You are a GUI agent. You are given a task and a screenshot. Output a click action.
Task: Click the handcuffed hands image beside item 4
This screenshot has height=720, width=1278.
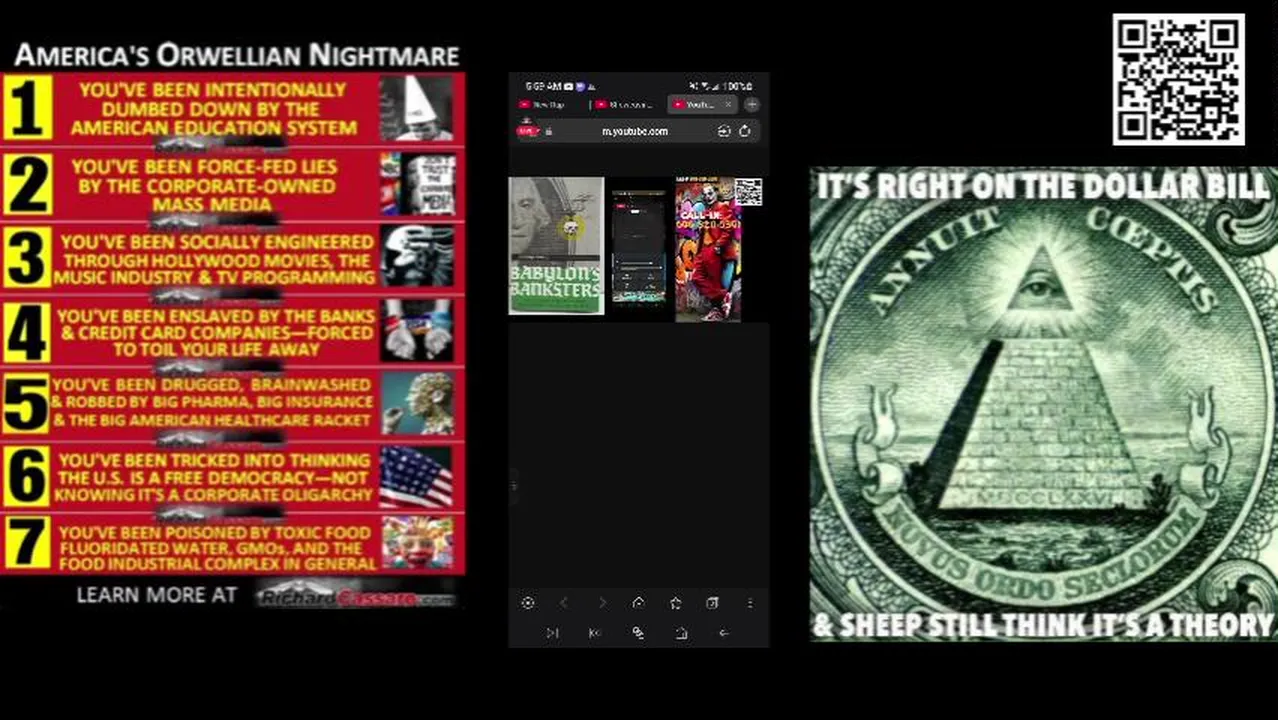click(416, 330)
